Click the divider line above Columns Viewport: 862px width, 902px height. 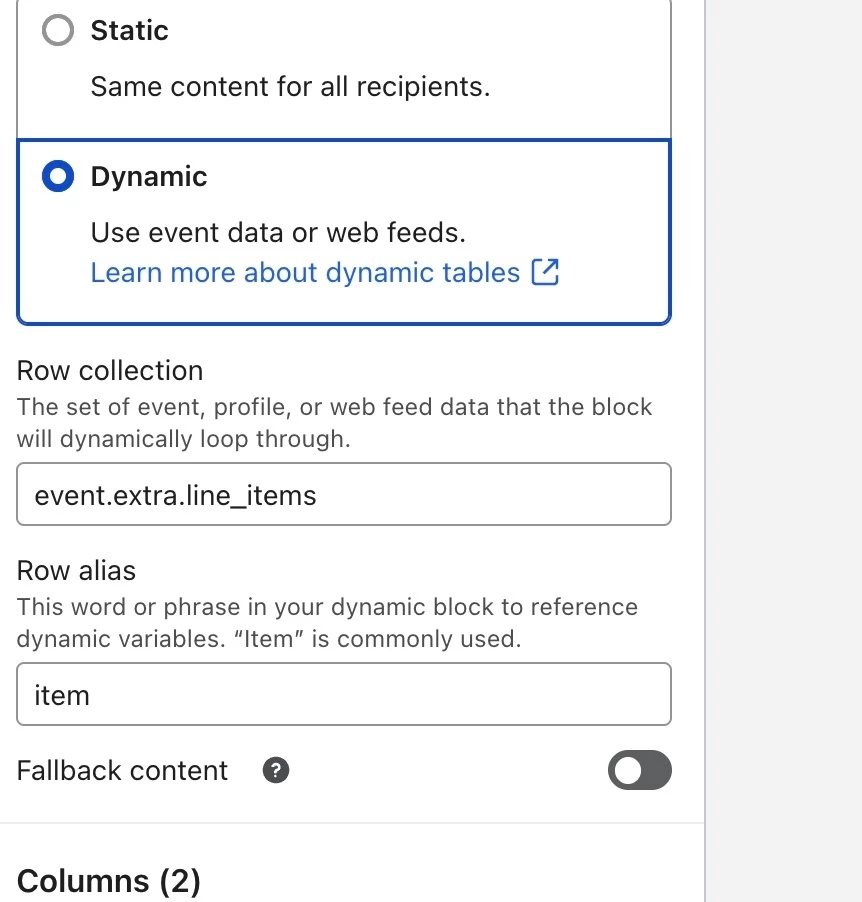point(352,823)
